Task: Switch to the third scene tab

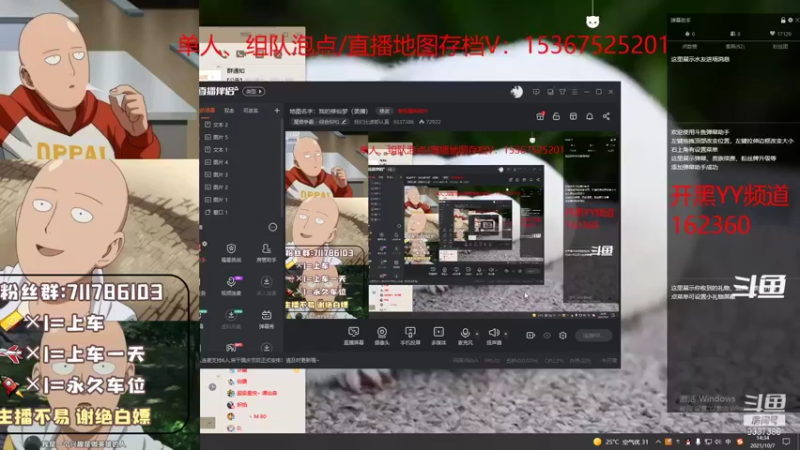Action: [x=251, y=110]
